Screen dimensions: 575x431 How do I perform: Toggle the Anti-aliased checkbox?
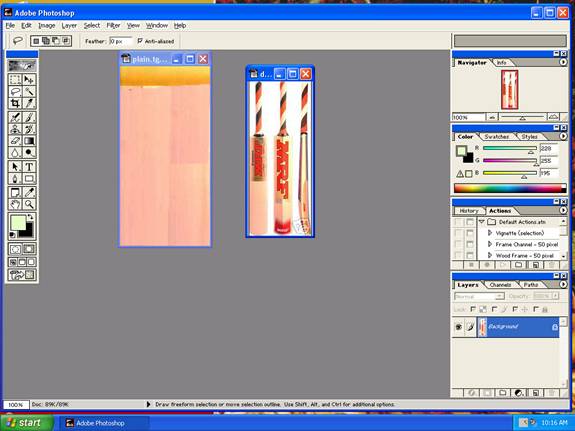click(x=140, y=41)
